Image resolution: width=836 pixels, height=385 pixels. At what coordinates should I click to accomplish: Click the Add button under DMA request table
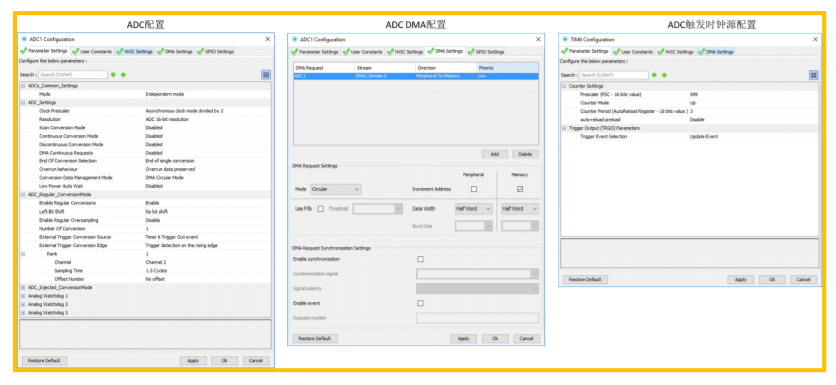coord(495,154)
